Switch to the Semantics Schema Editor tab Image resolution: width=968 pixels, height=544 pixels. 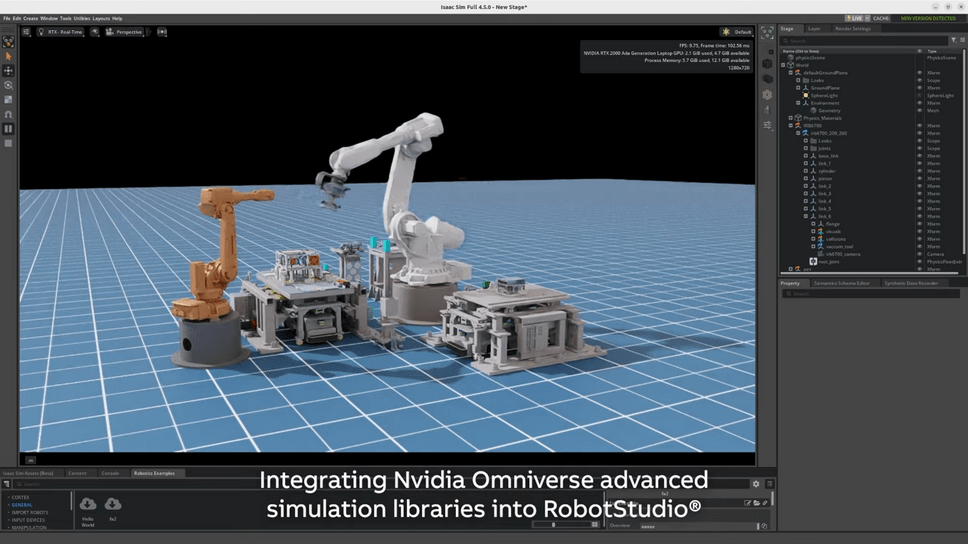[841, 283]
